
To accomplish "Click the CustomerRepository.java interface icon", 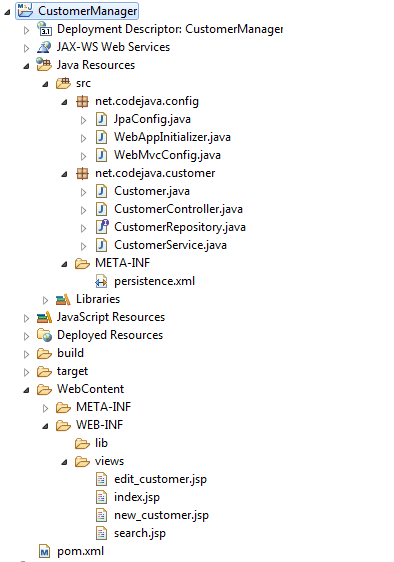I will pos(102,227).
